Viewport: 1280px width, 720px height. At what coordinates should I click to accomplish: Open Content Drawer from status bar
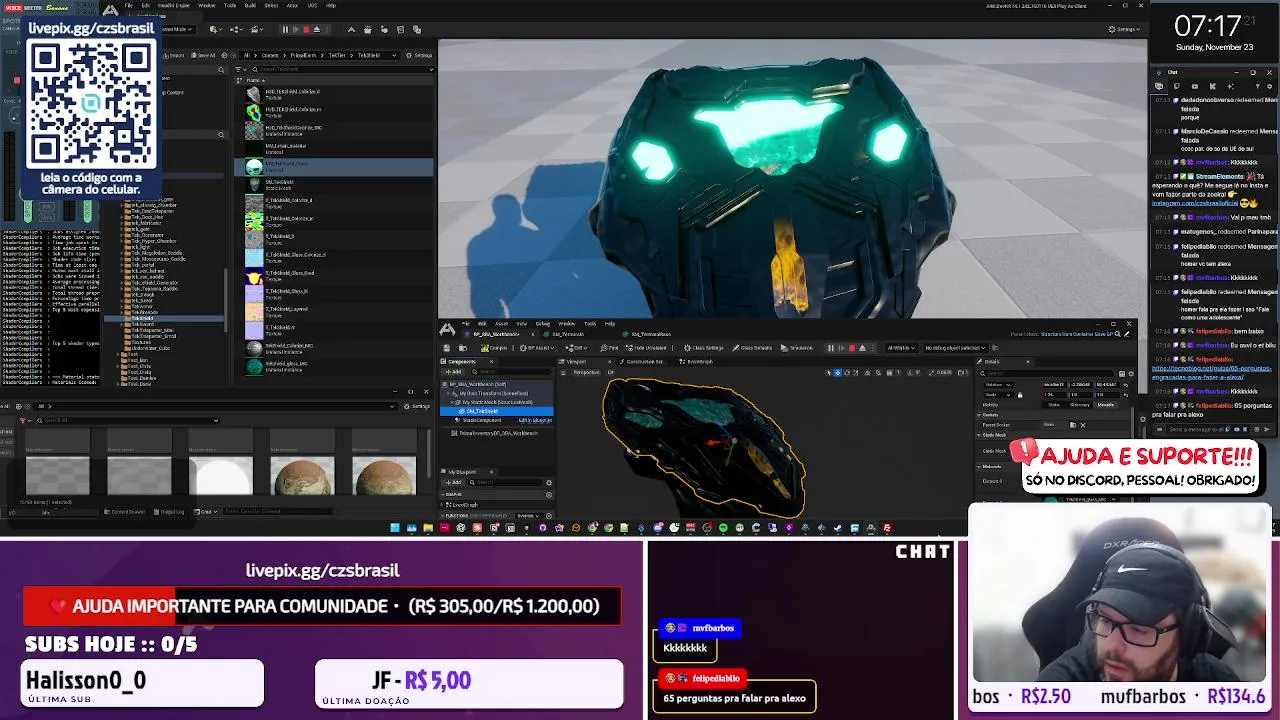125,511
